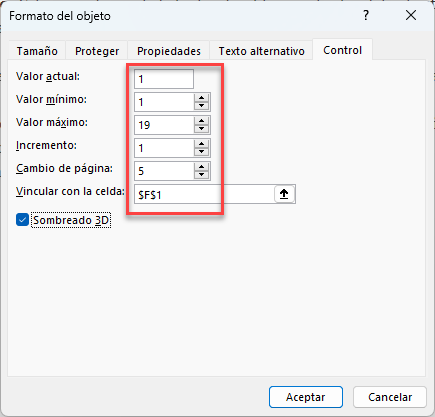Increase Incremento with up arrow
This screenshot has width=435, height=417.
[201, 144]
